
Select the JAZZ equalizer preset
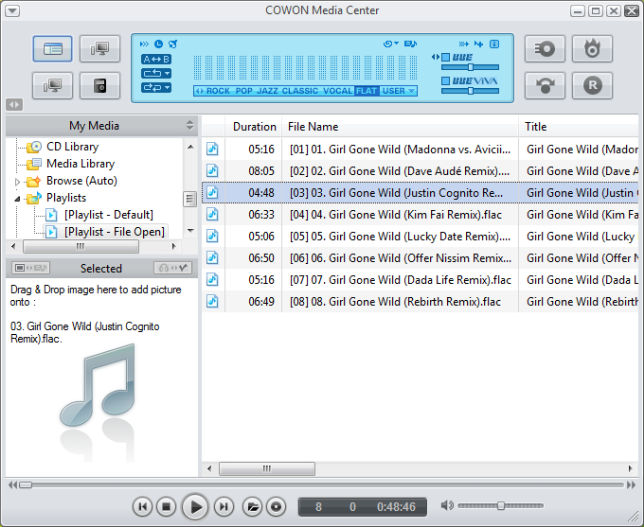[x=267, y=91]
